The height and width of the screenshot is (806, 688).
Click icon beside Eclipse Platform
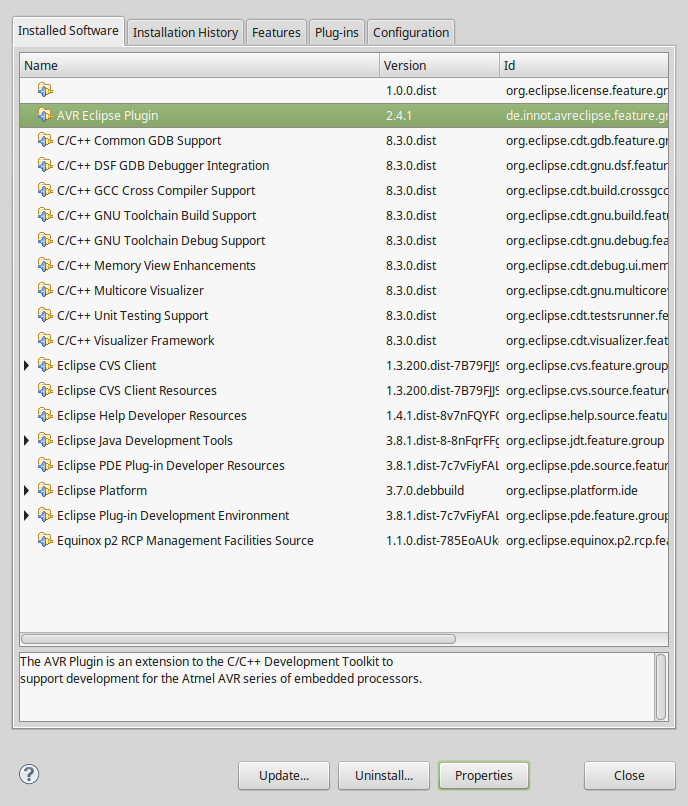pos(45,490)
